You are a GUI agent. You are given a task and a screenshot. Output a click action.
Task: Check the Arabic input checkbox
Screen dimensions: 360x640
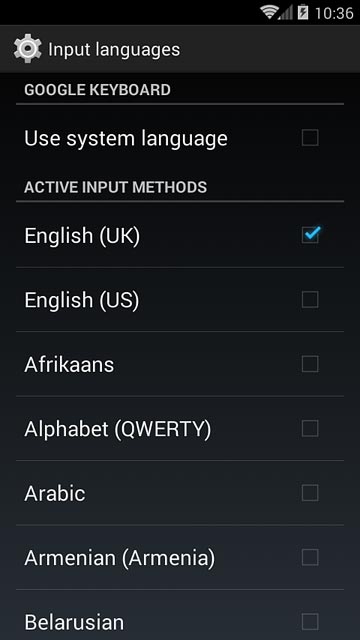point(310,493)
